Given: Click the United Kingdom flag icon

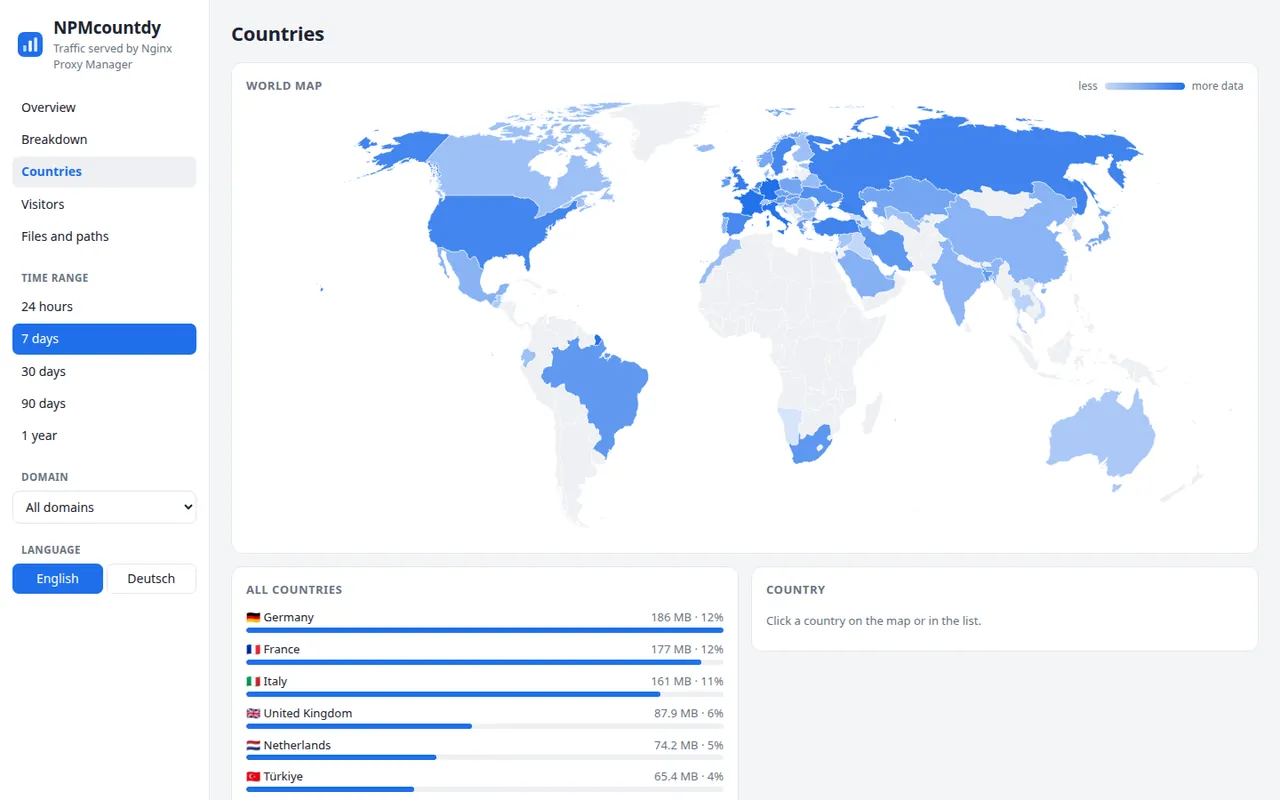Looking at the screenshot, I should [253, 714].
